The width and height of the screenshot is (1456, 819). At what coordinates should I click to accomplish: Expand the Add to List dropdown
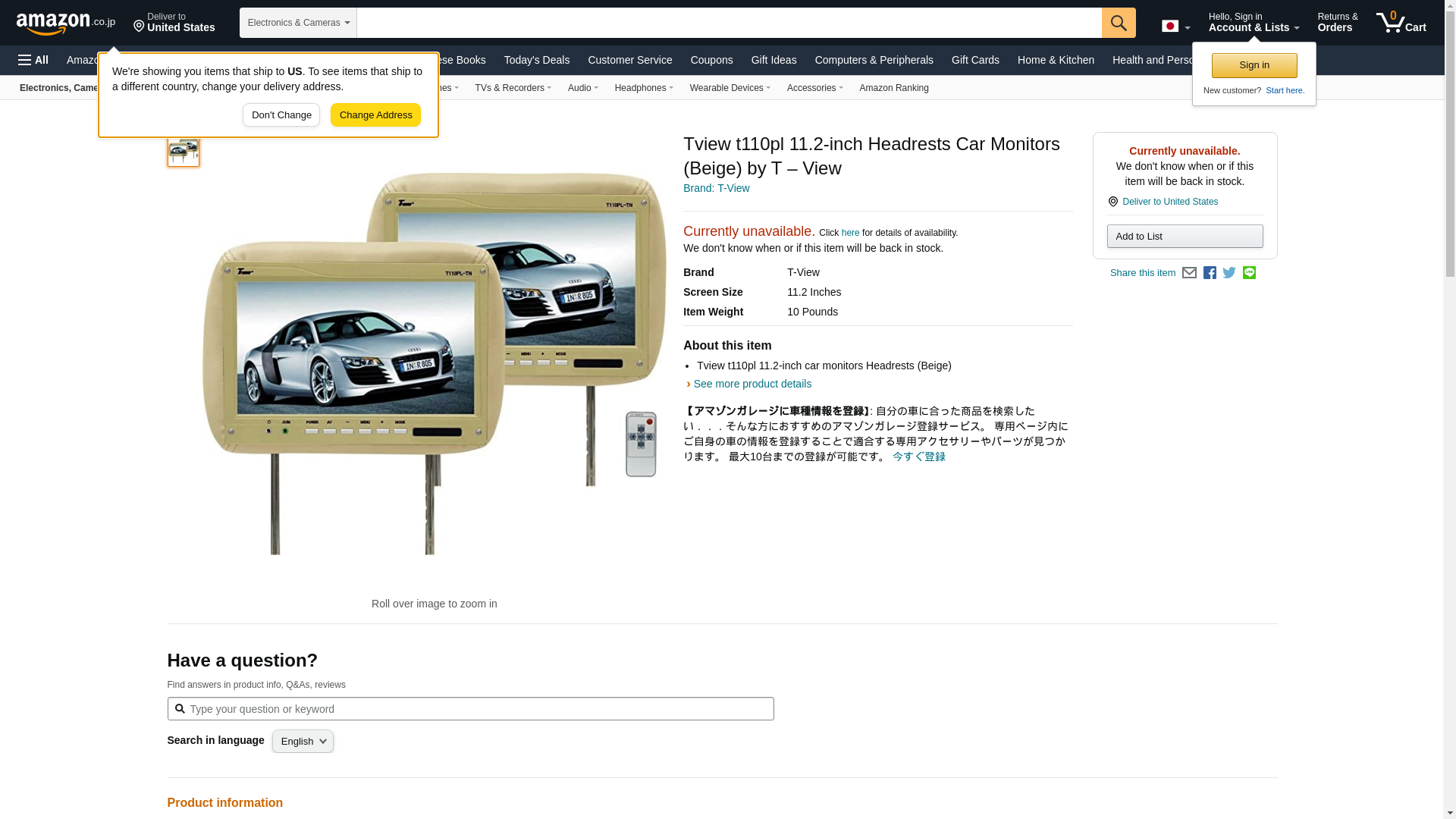[x=1184, y=237]
